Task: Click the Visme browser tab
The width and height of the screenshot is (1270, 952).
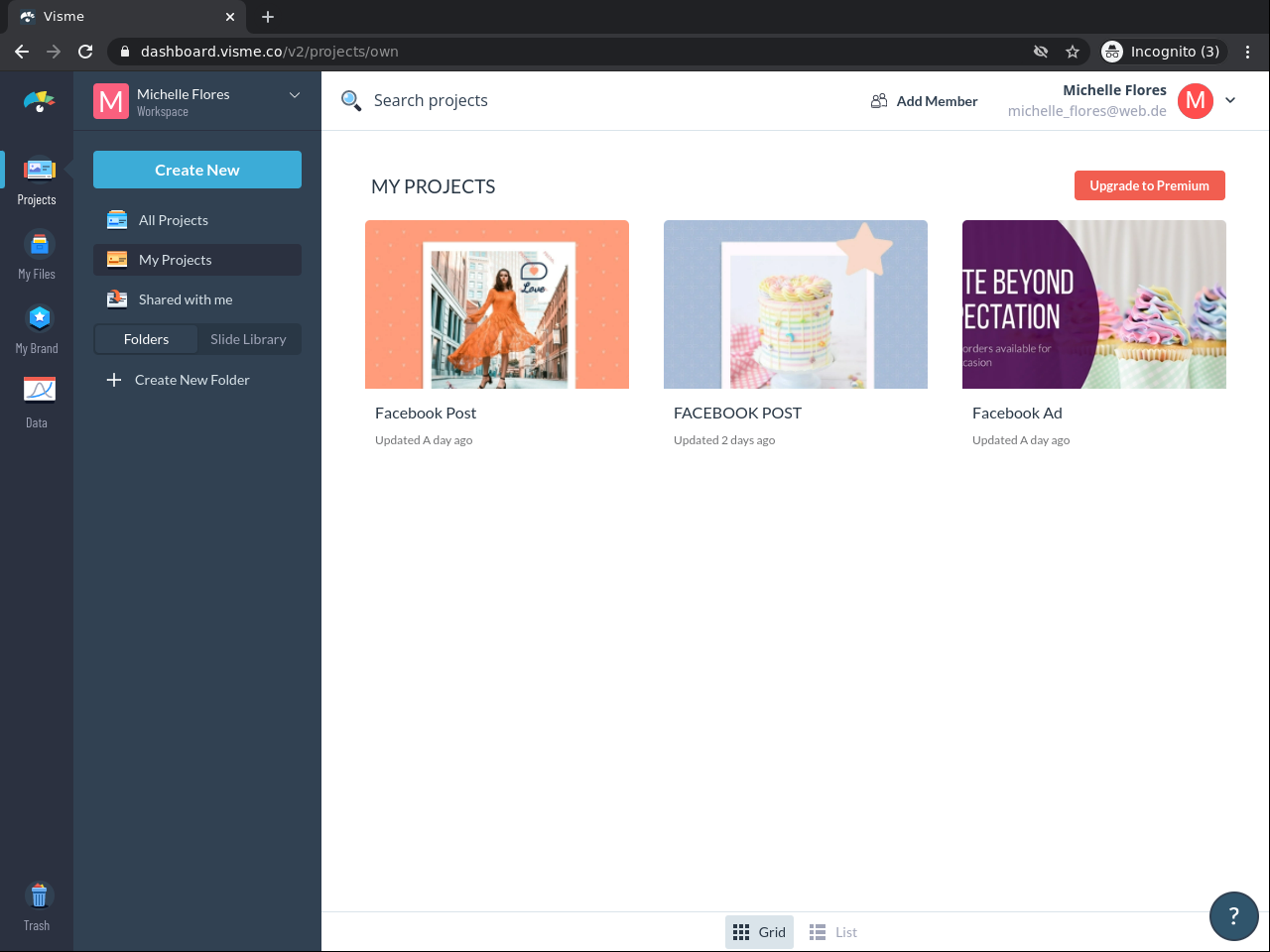Action: click(x=127, y=17)
